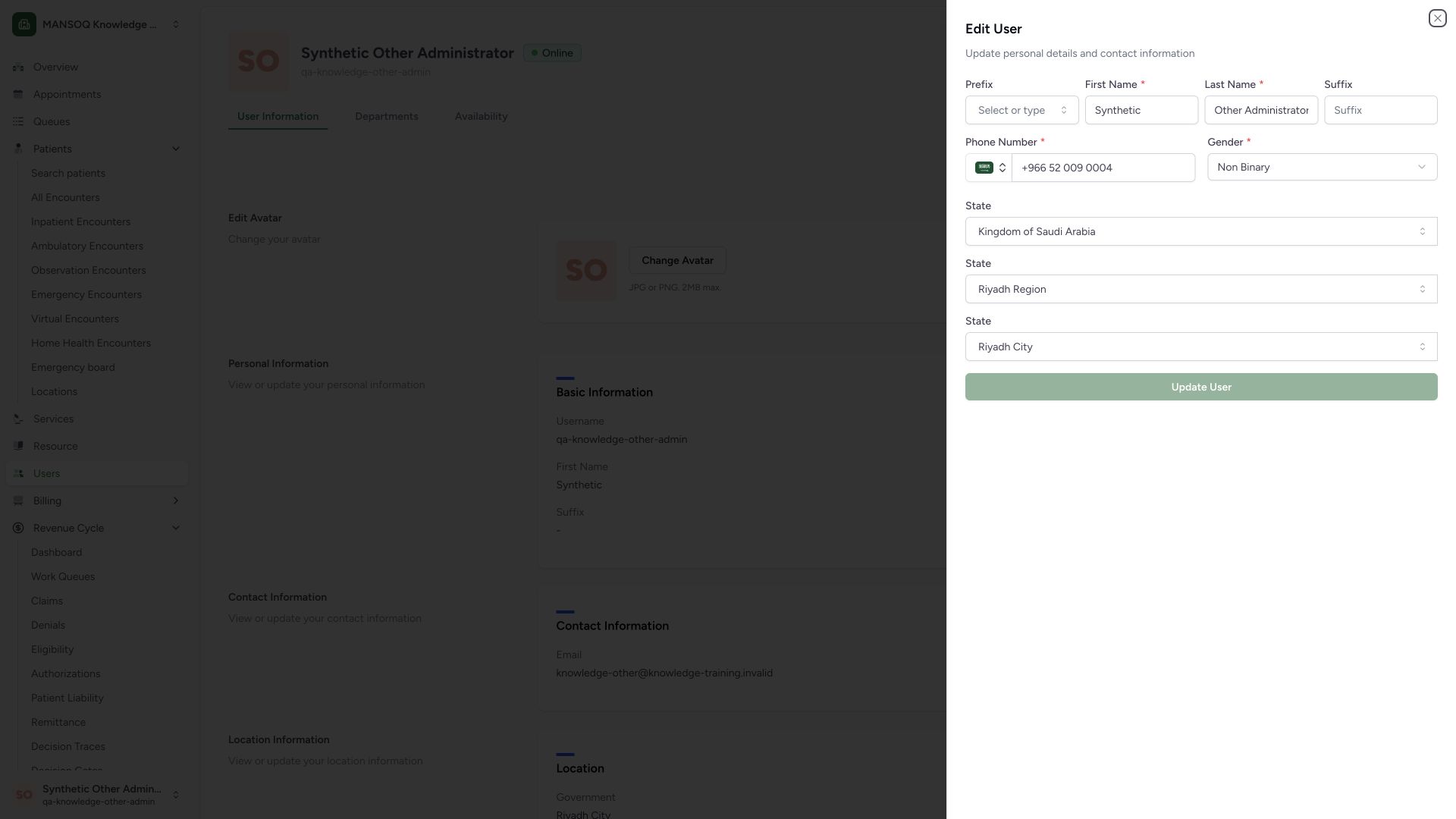Click the Revenue Cycle dollar icon
The height and width of the screenshot is (819, 1456).
click(x=18, y=528)
